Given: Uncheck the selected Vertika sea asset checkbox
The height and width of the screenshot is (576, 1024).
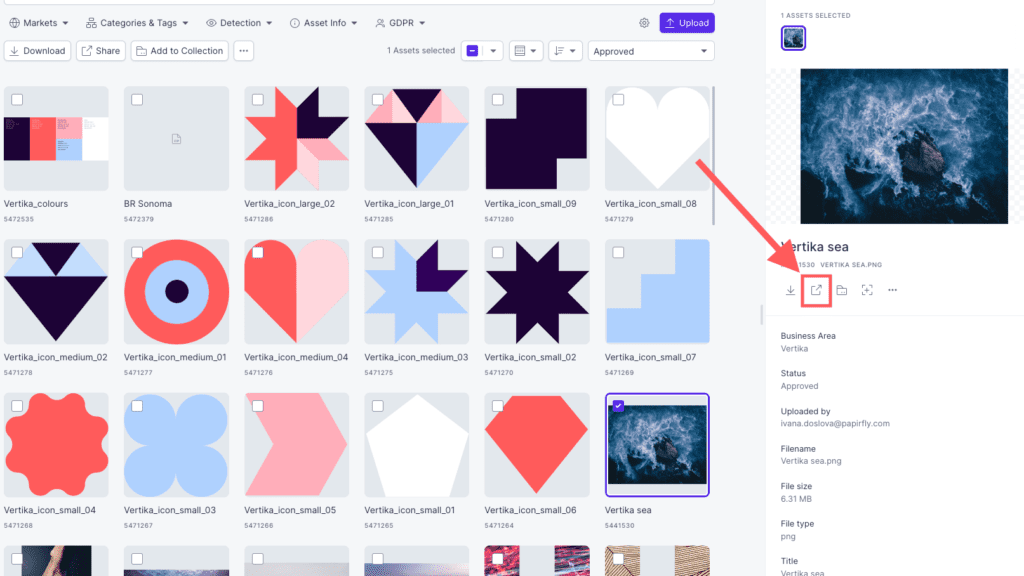Looking at the screenshot, I should tap(618, 406).
